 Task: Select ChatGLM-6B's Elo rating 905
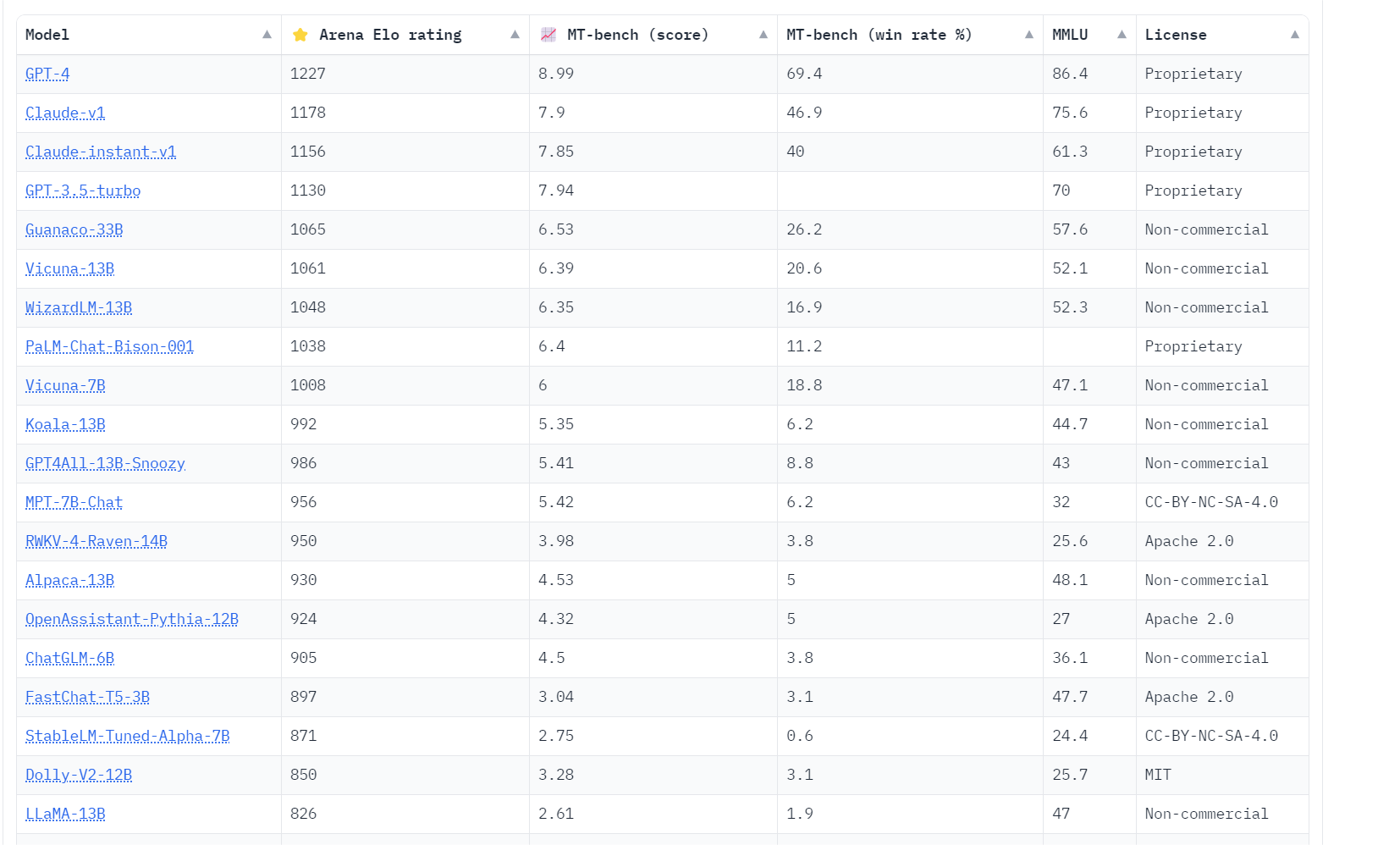(x=304, y=658)
